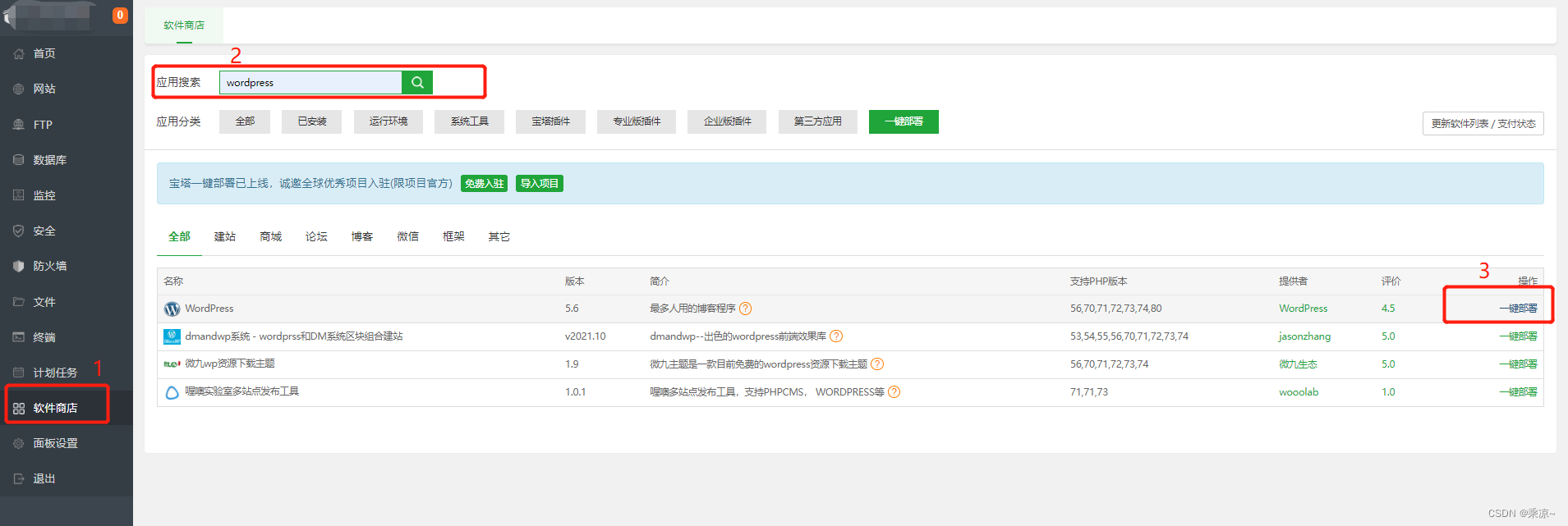
Task: Click the 多站点发布工具 droplet icon
Action: click(x=172, y=392)
